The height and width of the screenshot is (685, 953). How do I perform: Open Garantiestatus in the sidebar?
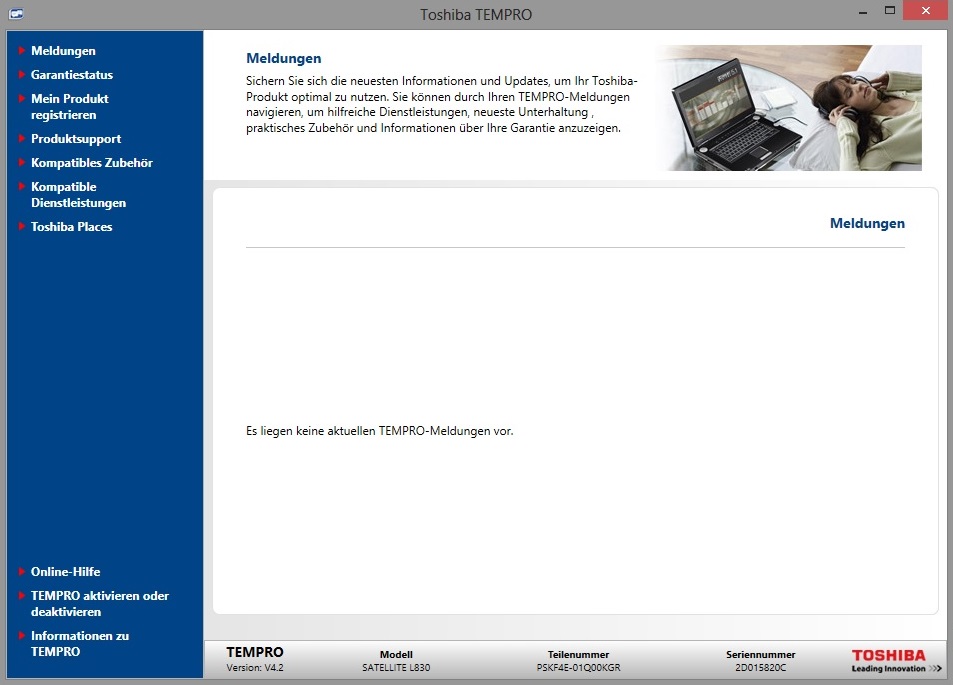pyautogui.click(x=72, y=75)
